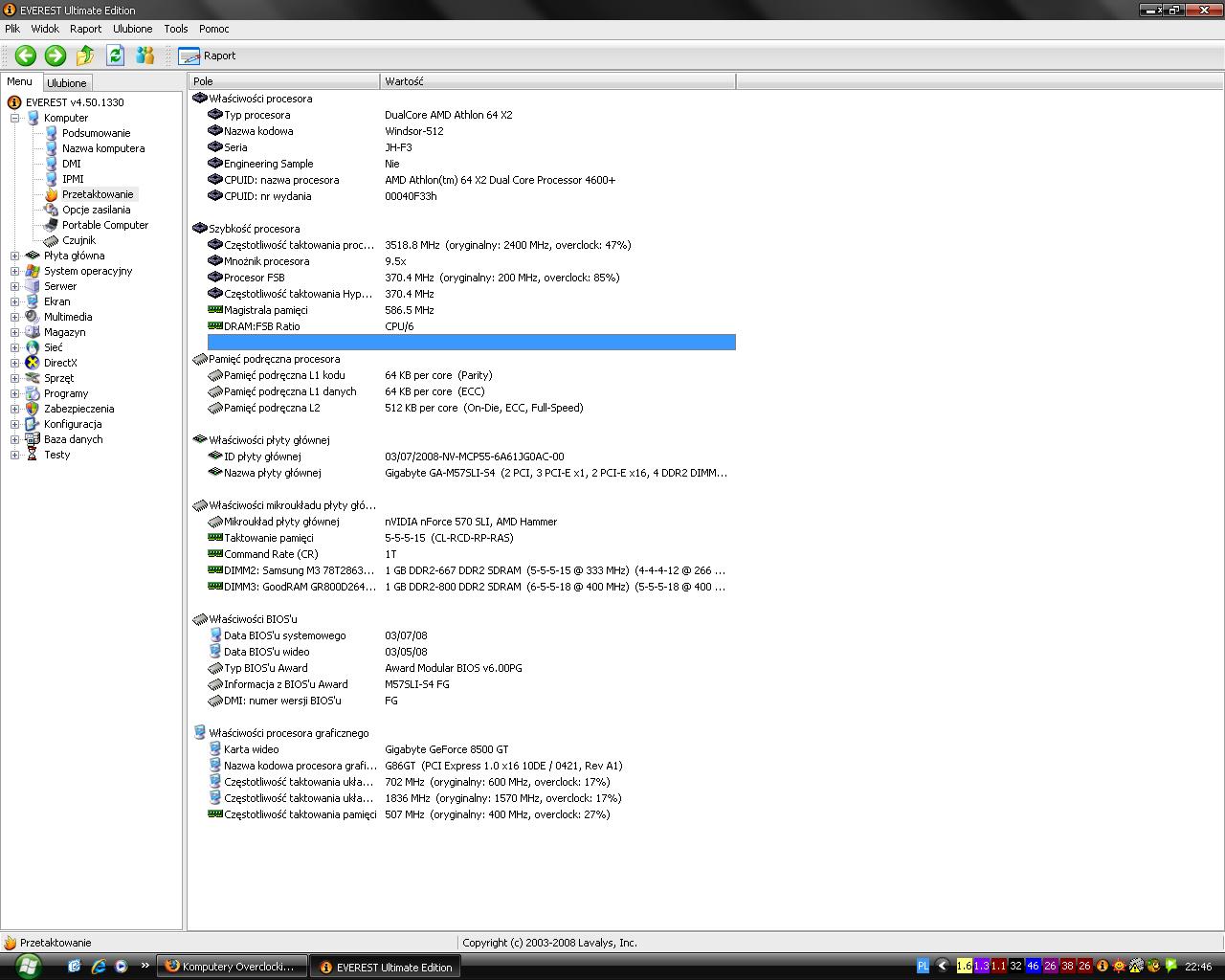
Task: Click the Sieć network icon
Action: [x=33, y=347]
